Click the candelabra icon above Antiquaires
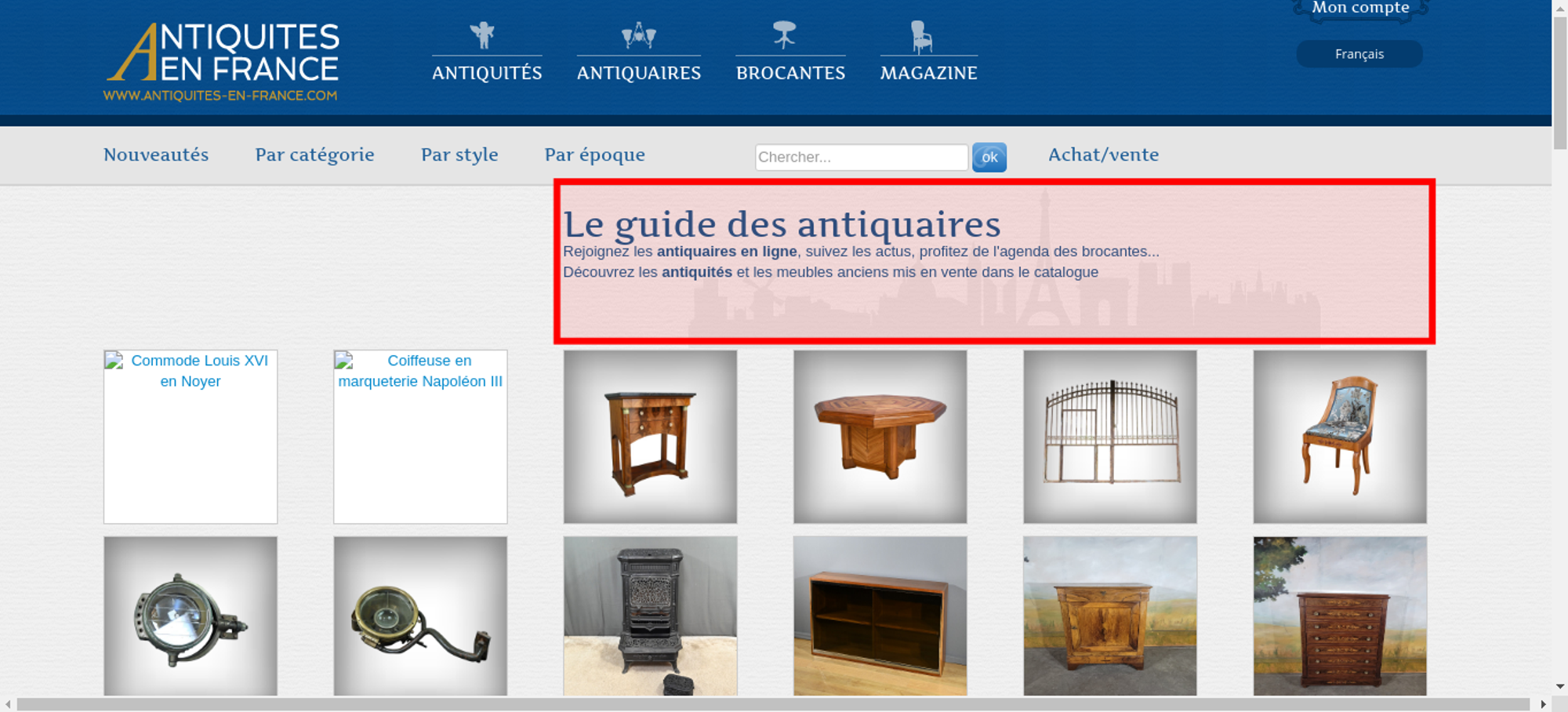Viewport: 1568px width, 712px height. click(x=638, y=35)
